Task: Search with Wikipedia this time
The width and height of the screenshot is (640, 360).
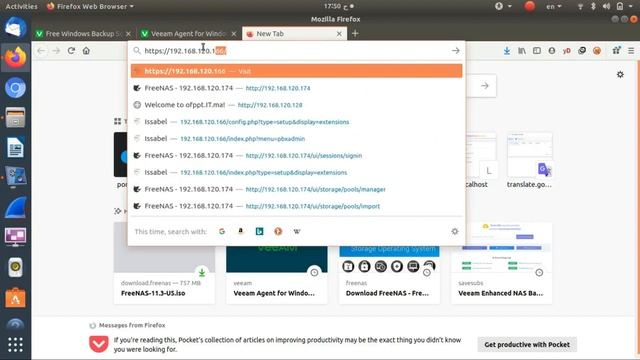Action: (297, 231)
